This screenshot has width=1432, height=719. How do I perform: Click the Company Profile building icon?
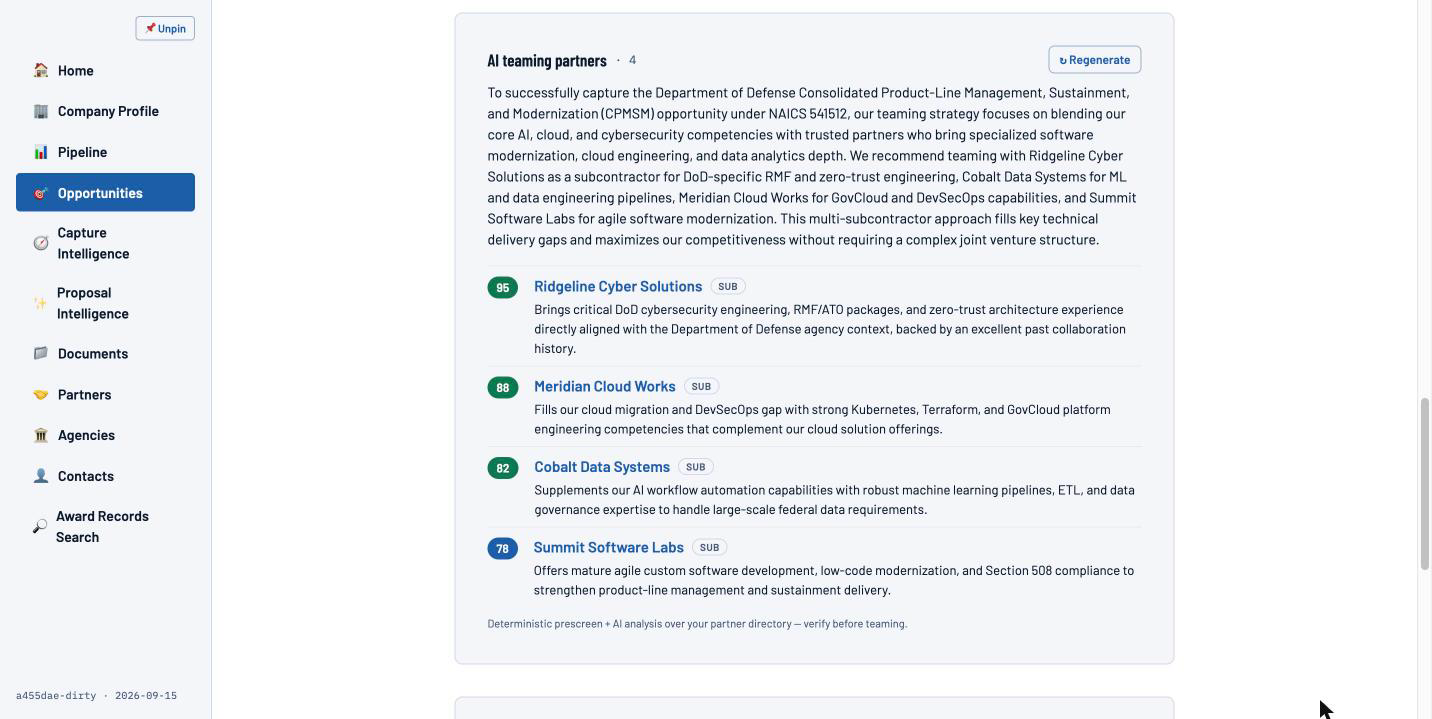click(x=41, y=111)
